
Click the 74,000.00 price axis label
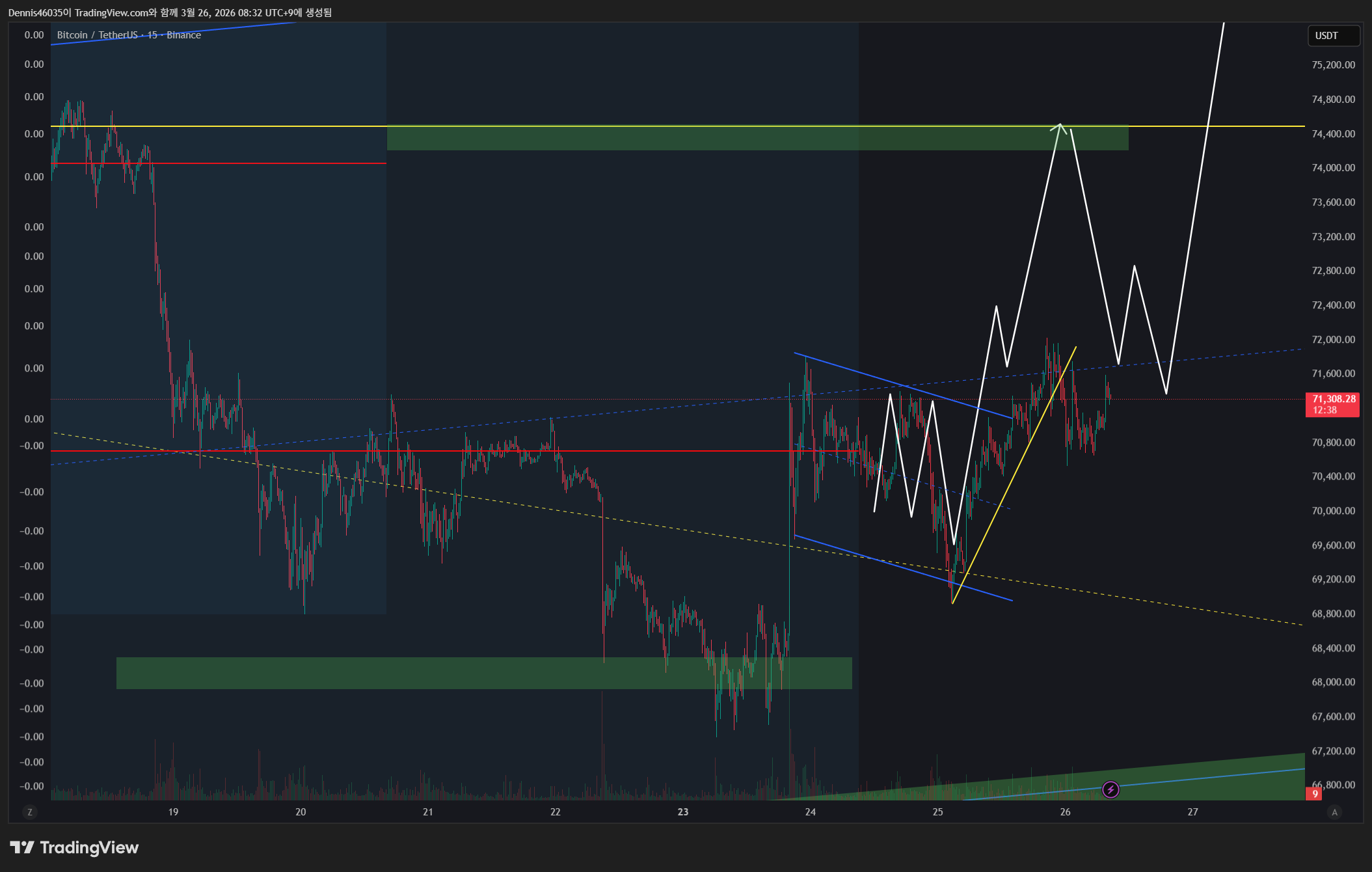(x=1333, y=168)
